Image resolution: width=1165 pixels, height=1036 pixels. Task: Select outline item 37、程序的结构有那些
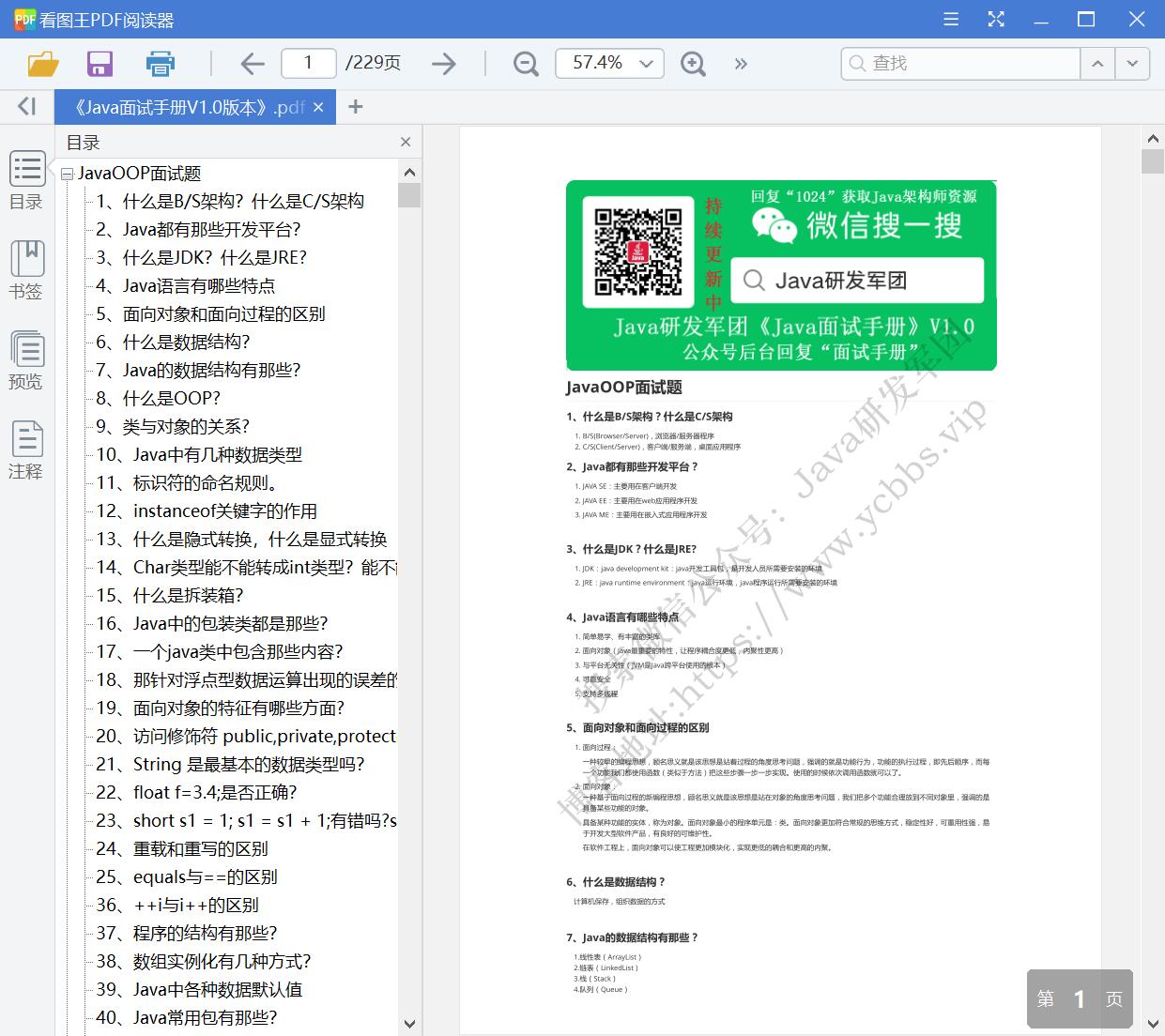(x=187, y=933)
